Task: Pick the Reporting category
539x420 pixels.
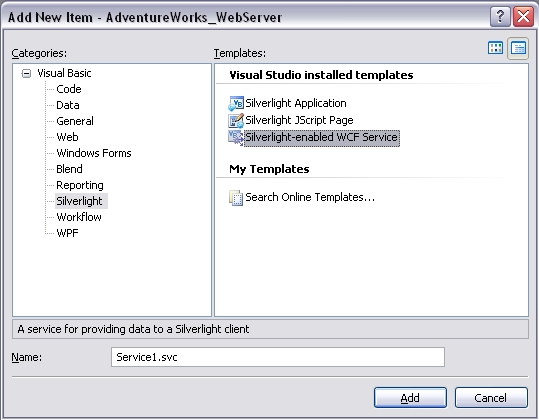Action: tap(80, 185)
